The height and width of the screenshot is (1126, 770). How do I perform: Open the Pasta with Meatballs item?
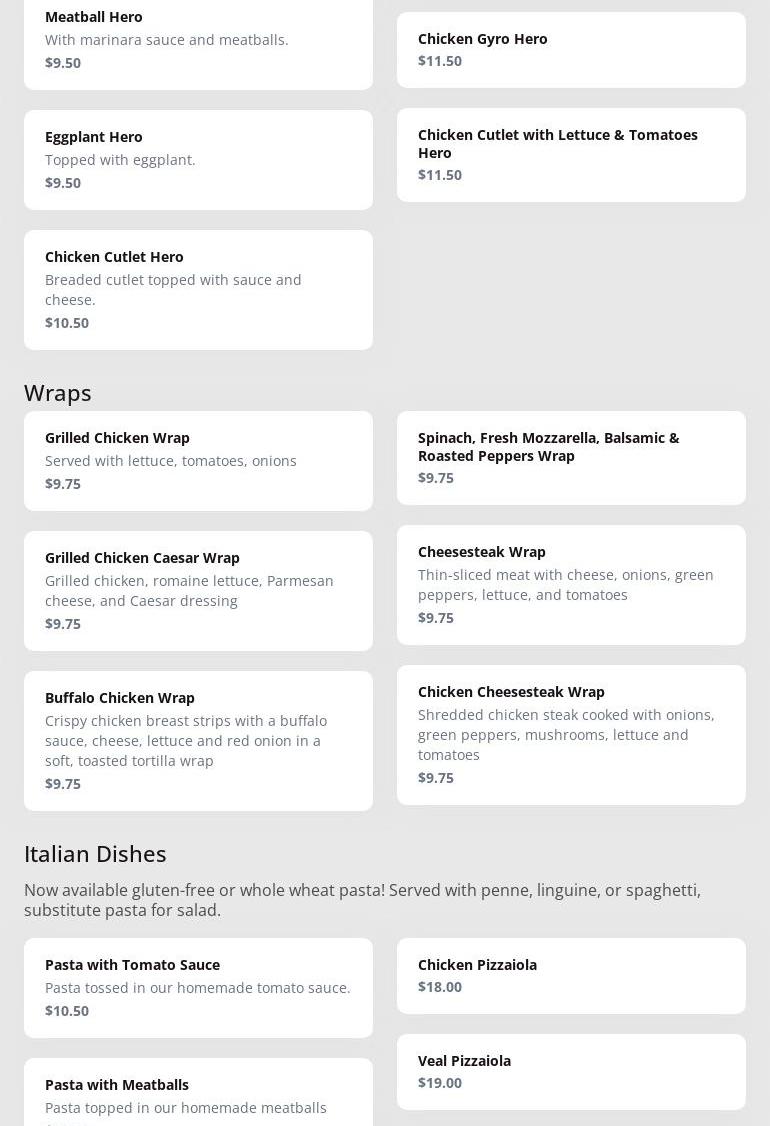pos(198,1094)
